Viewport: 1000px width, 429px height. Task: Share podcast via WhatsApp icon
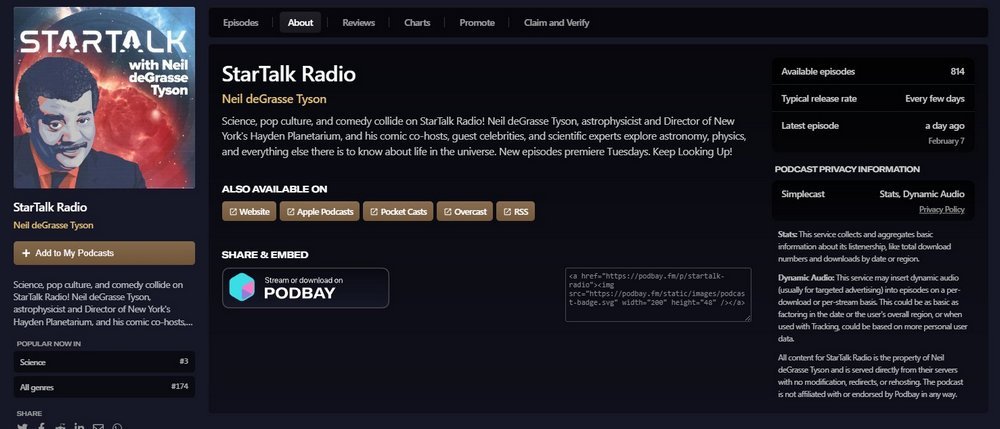pos(117,426)
